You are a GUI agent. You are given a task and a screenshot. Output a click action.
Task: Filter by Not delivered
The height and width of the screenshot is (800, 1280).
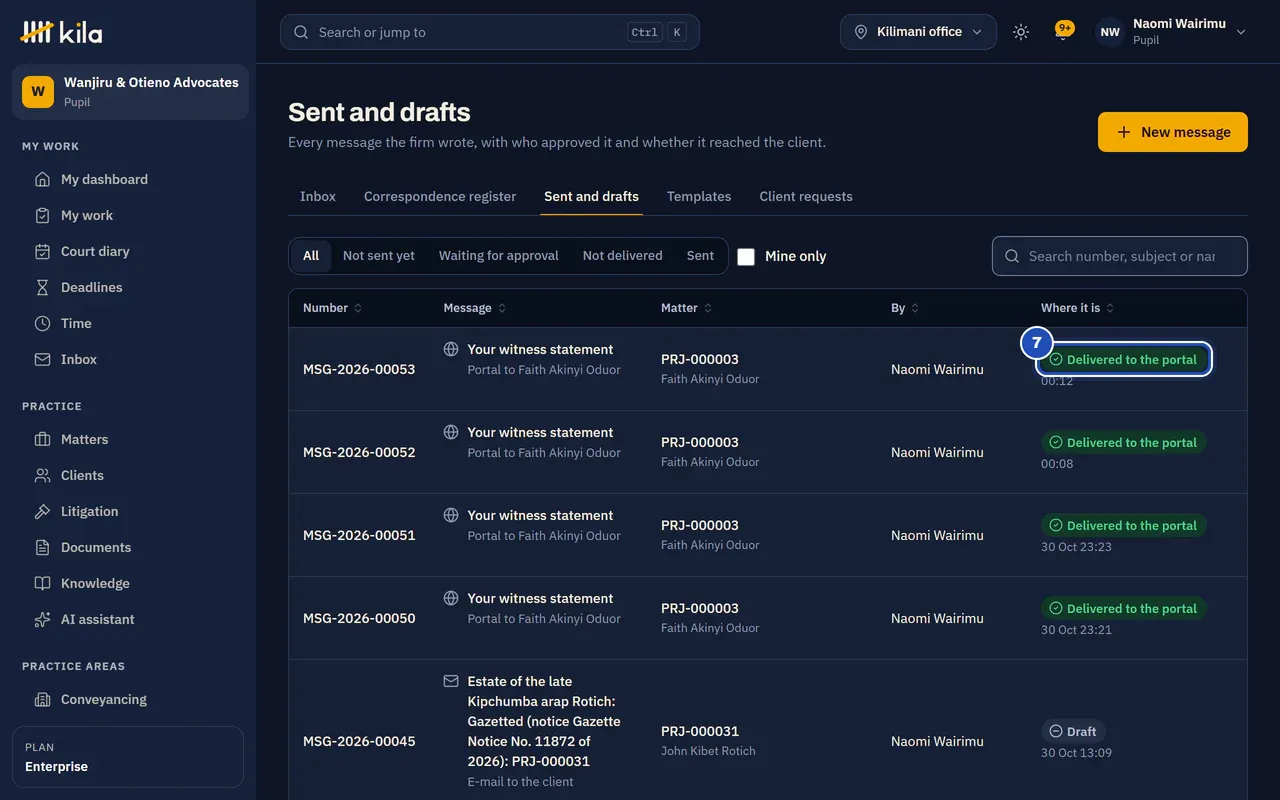(622, 256)
